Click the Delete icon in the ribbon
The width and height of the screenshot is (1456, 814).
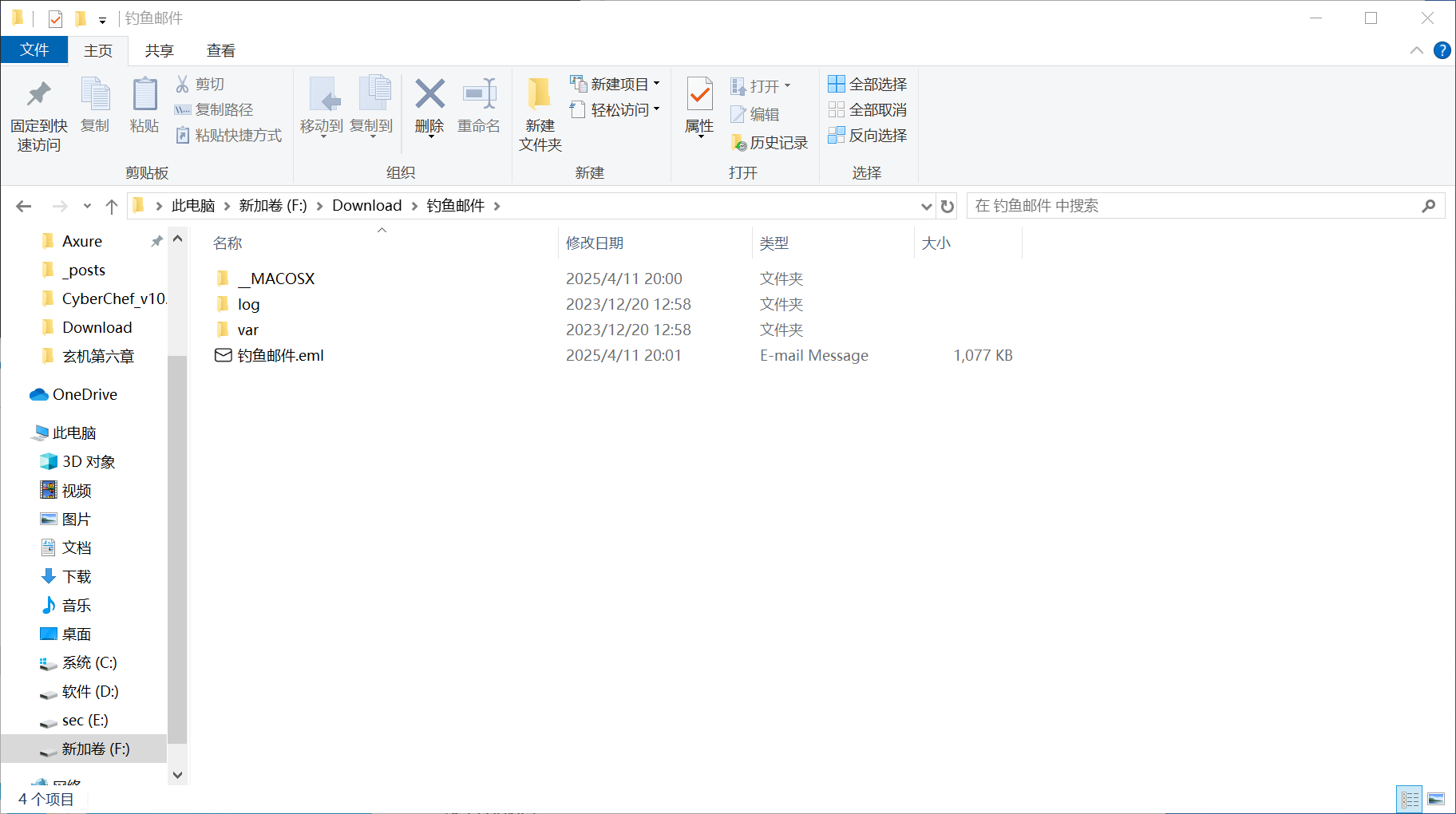(429, 96)
